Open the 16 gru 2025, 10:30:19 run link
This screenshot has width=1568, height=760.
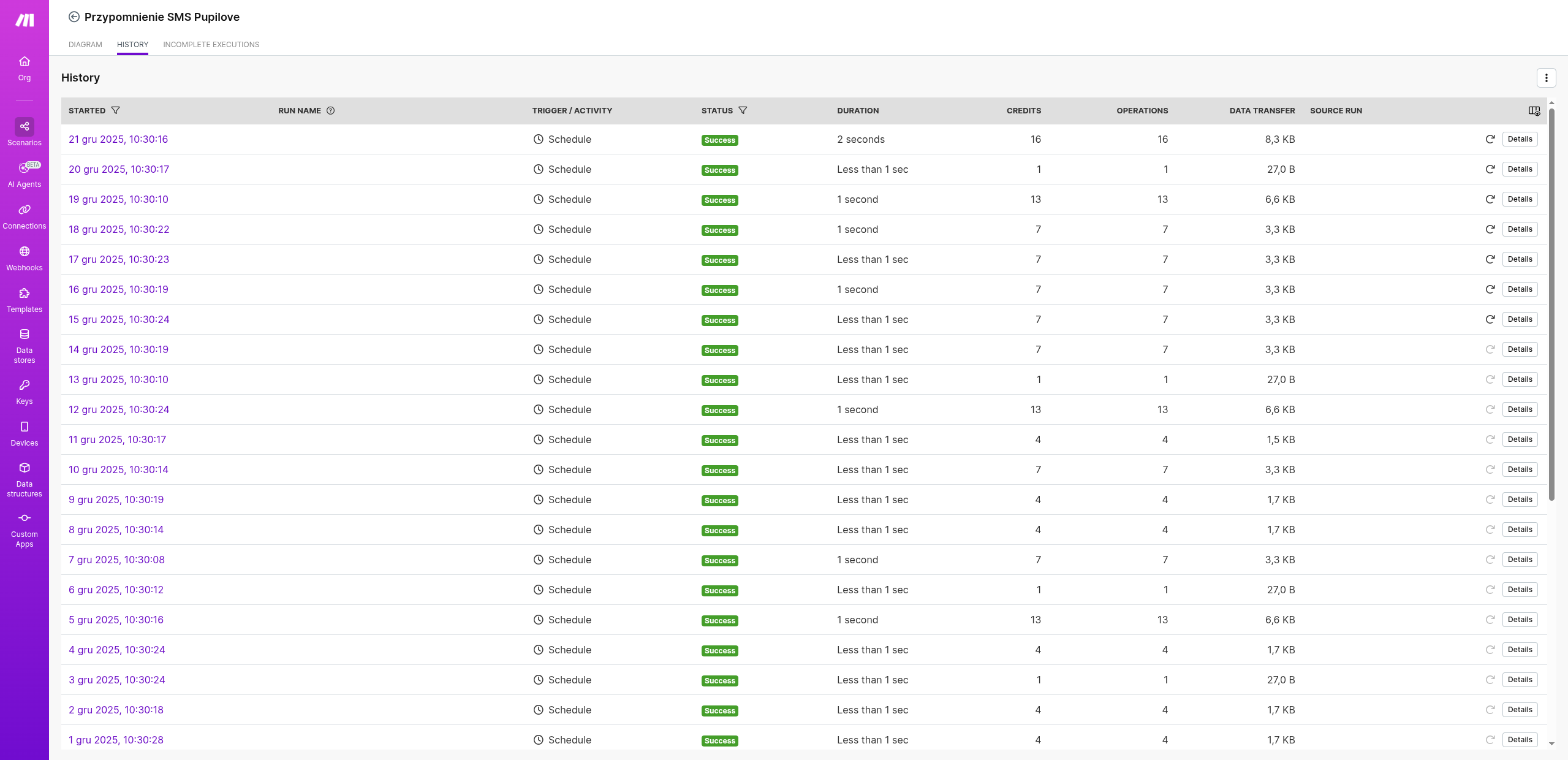[x=118, y=290]
